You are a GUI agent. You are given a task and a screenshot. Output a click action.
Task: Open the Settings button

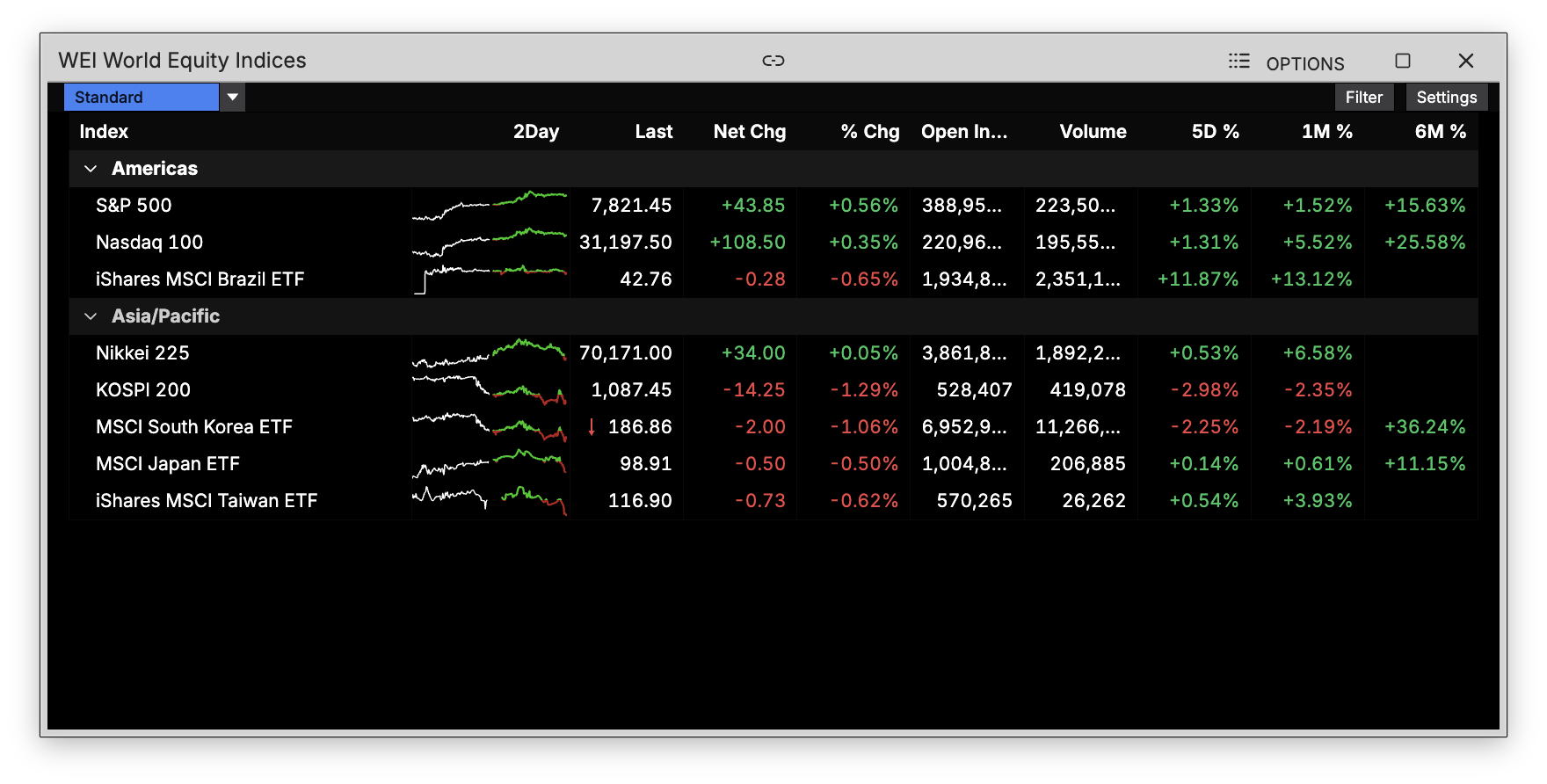tap(1447, 98)
